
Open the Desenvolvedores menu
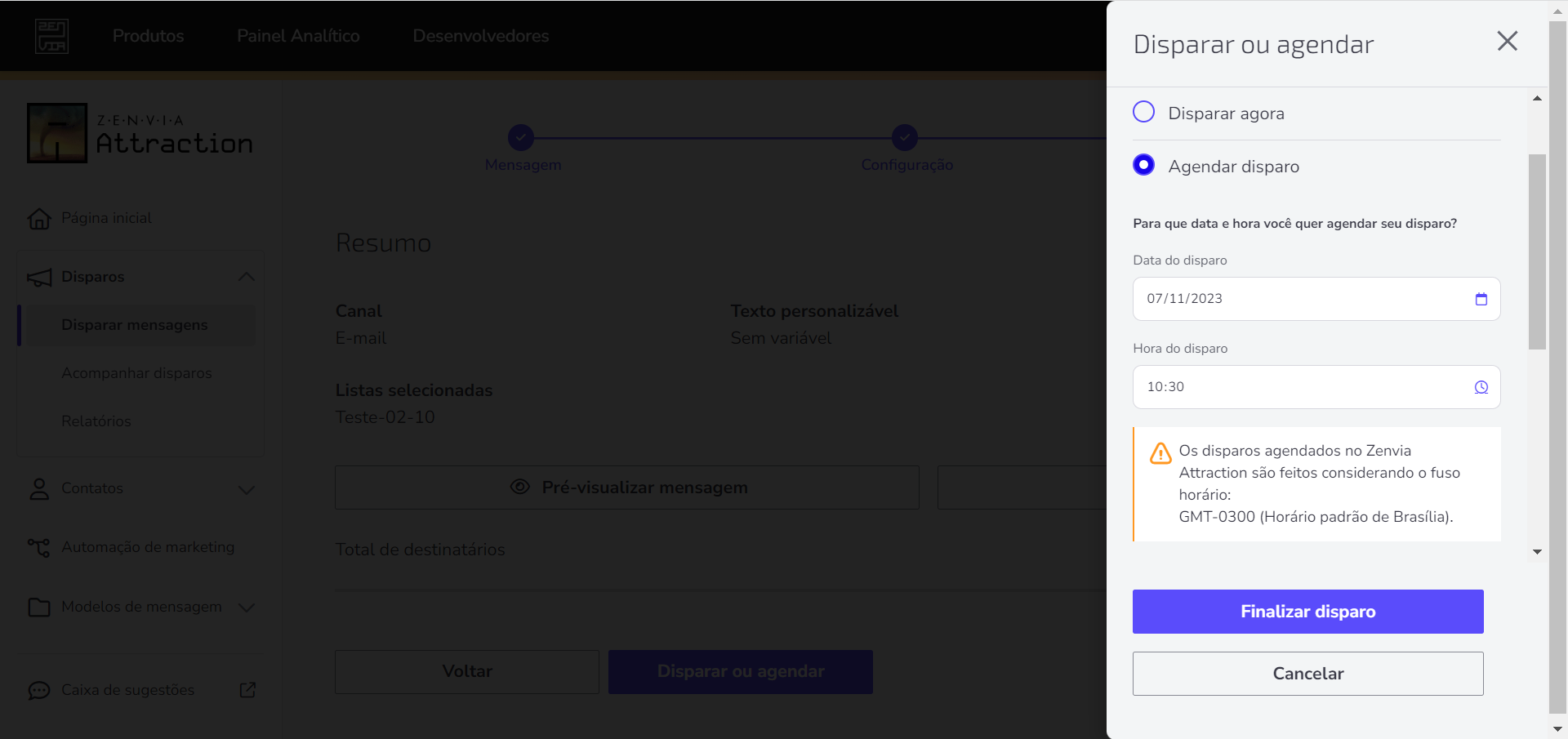coord(481,36)
